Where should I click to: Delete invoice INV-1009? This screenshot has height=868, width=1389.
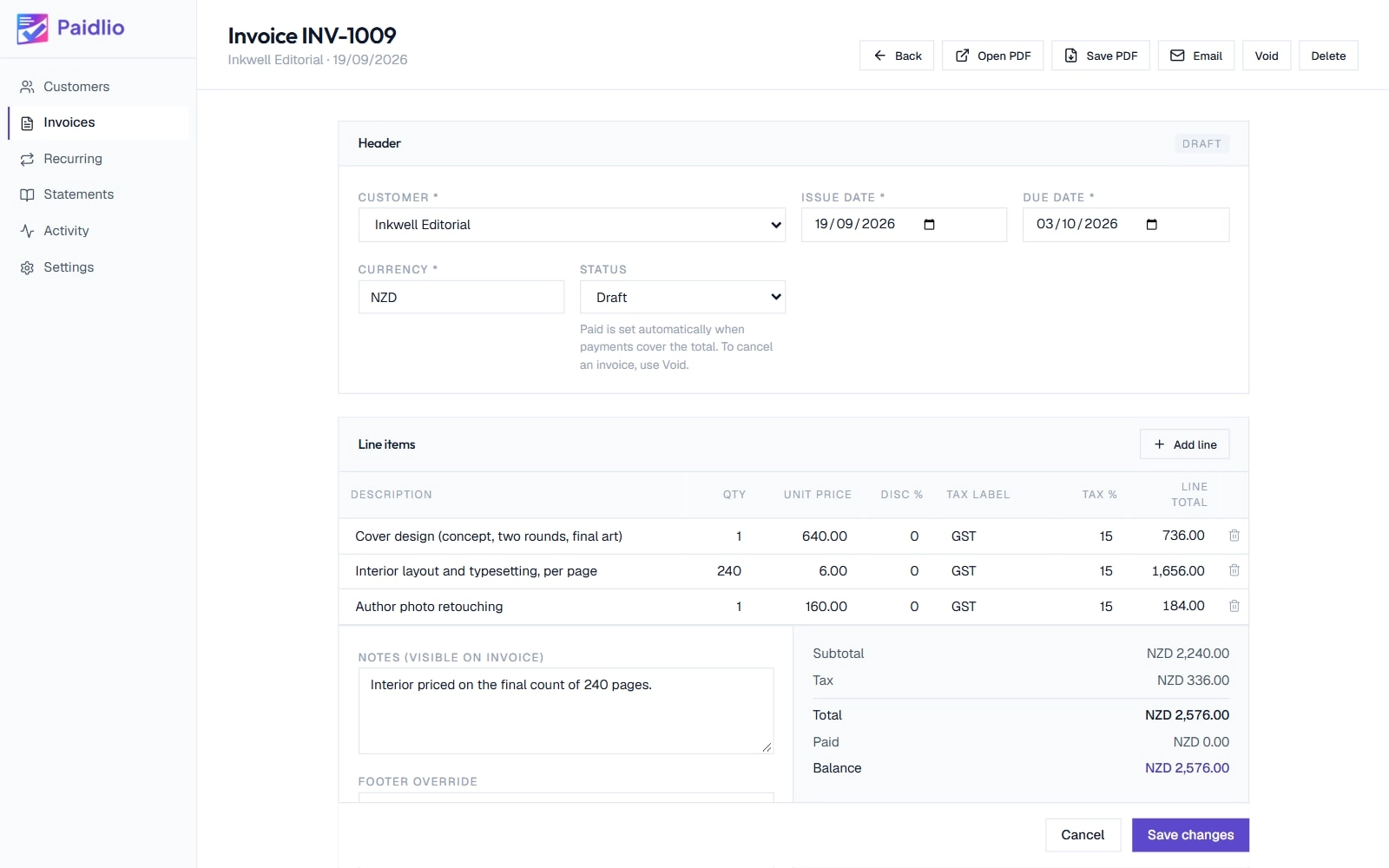pos(1328,56)
